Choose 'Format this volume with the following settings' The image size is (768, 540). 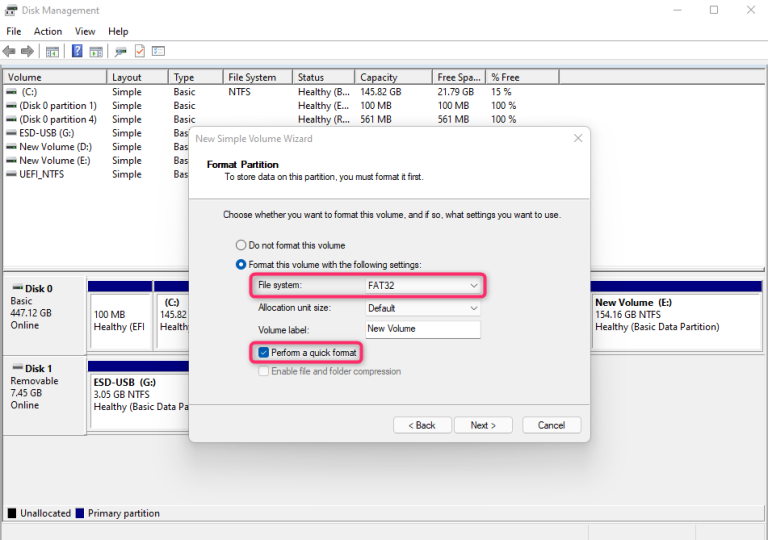click(240, 264)
